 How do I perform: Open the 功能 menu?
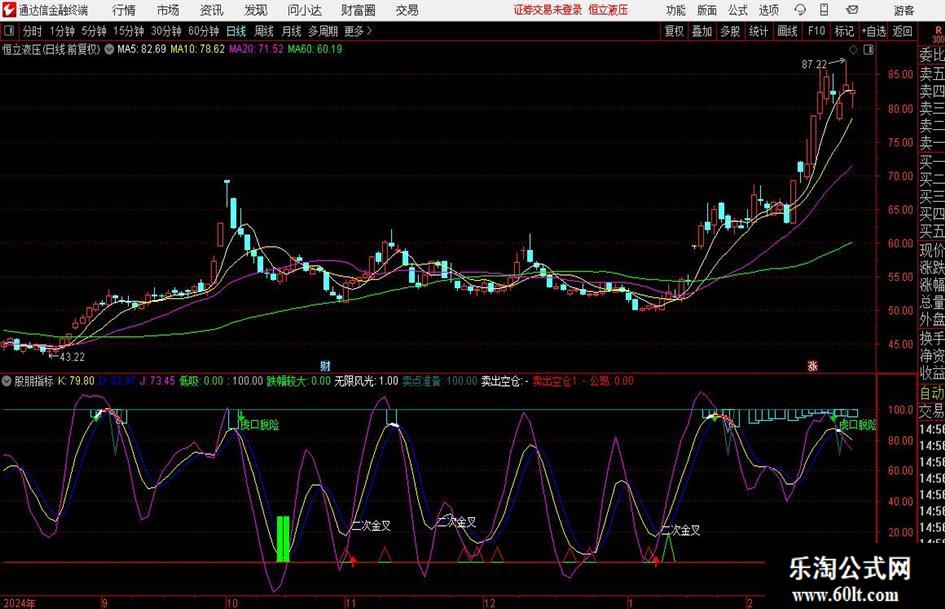coord(676,10)
